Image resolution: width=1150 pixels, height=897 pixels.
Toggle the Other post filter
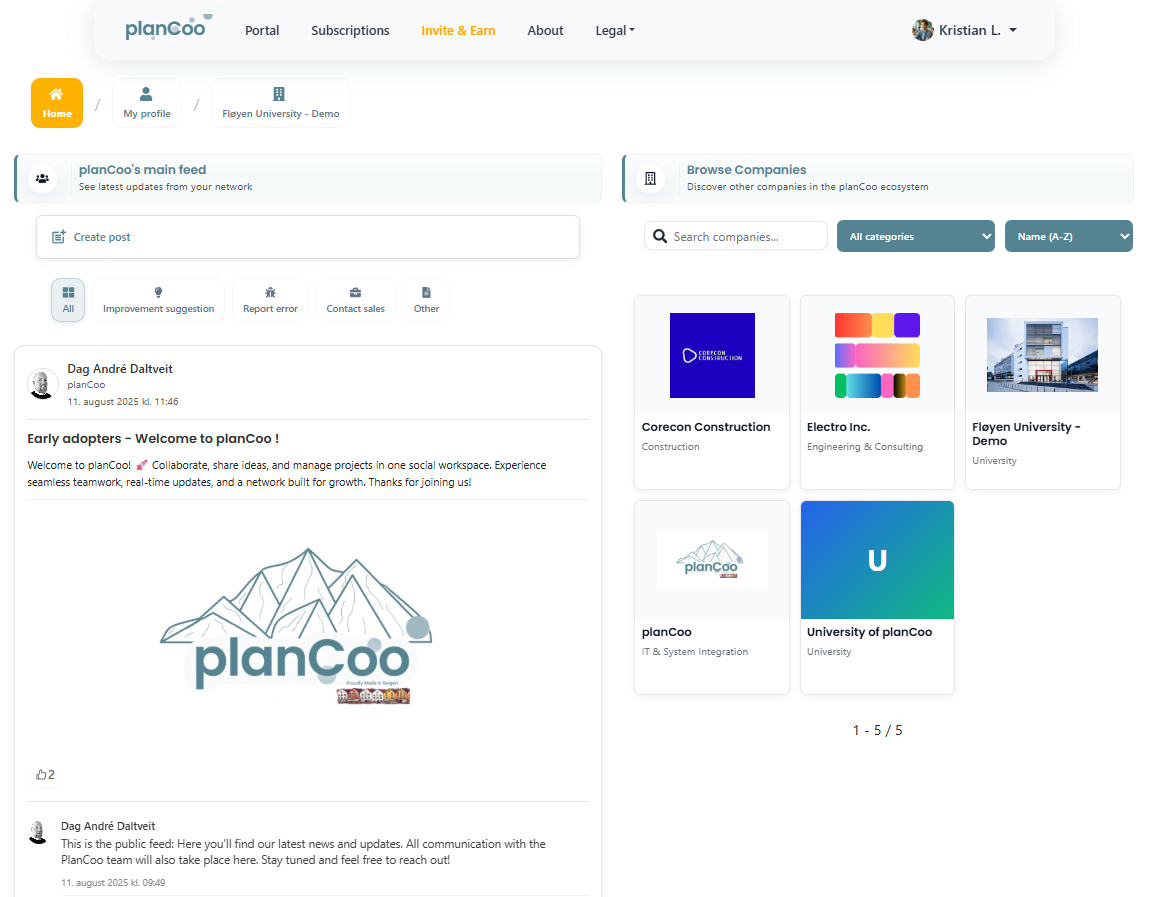click(x=426, y=293)
